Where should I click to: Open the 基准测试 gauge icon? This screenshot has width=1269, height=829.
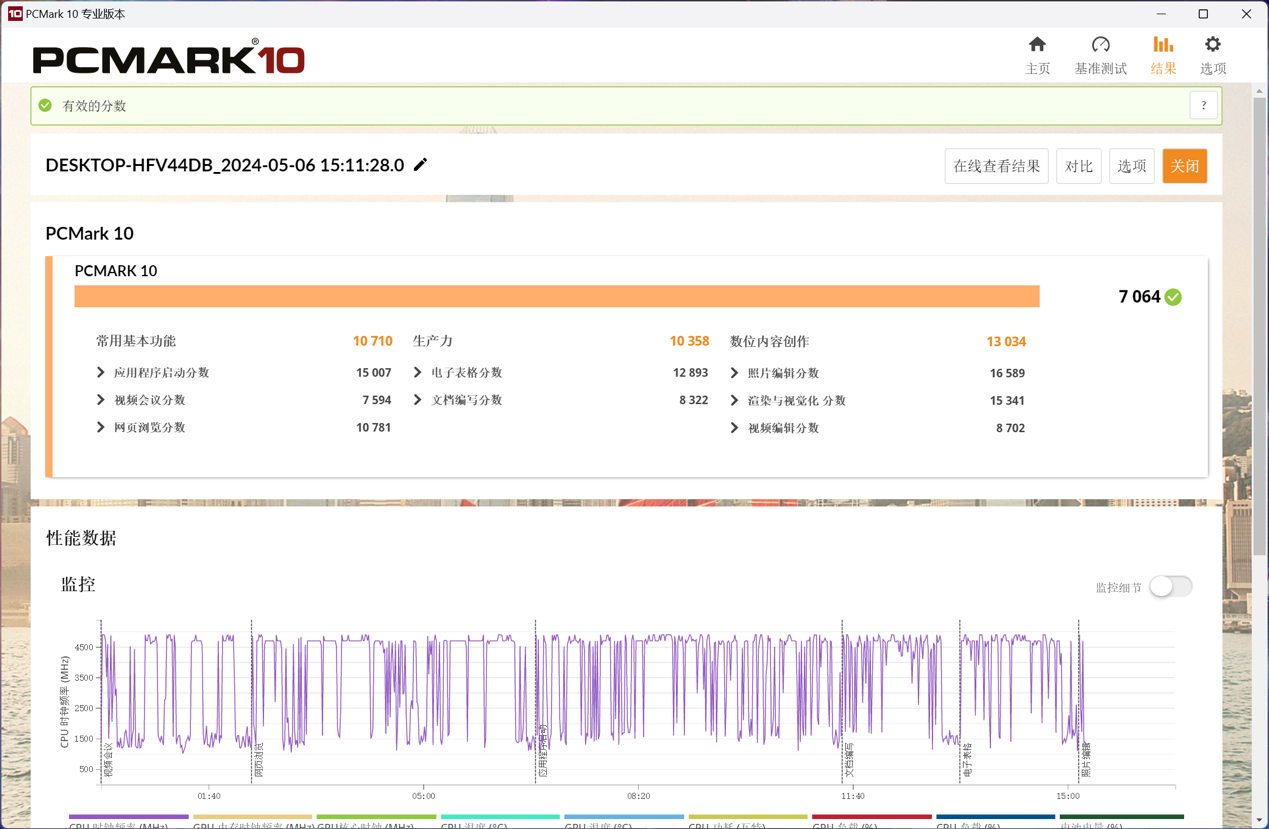click(x=1100, y=45)
